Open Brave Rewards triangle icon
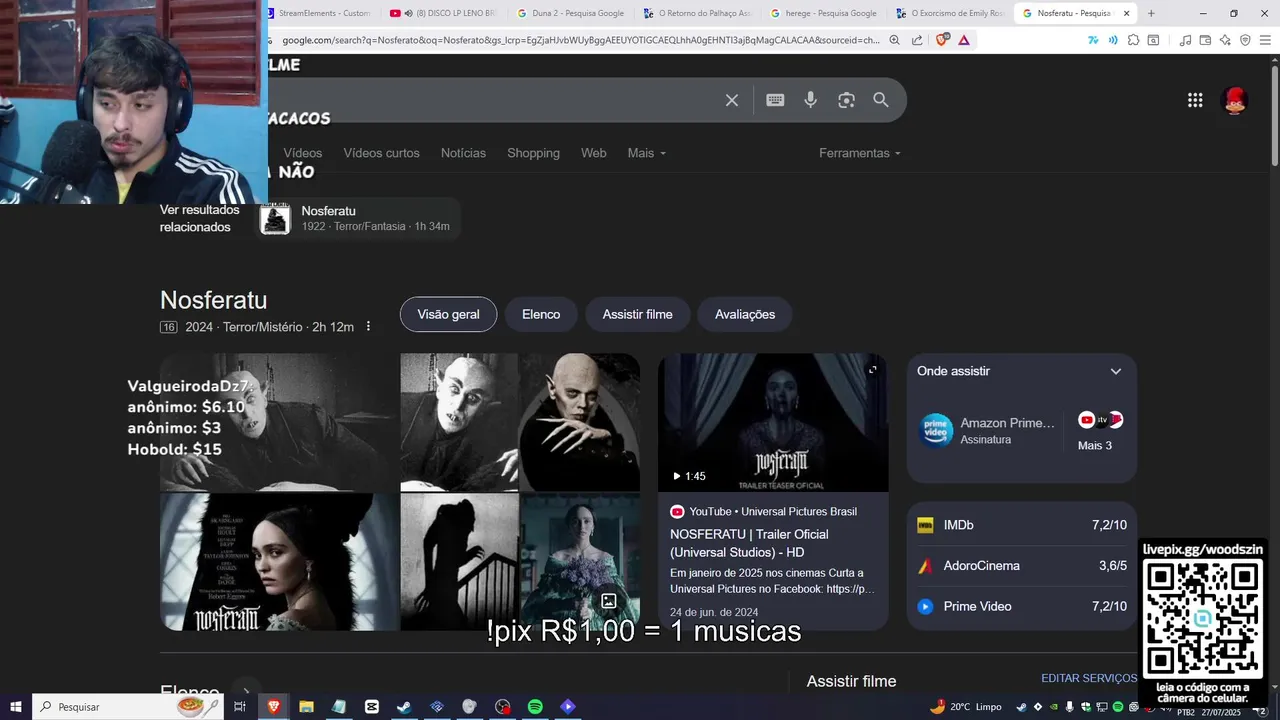Screen dimensions: 1280x720 point(964,40)
